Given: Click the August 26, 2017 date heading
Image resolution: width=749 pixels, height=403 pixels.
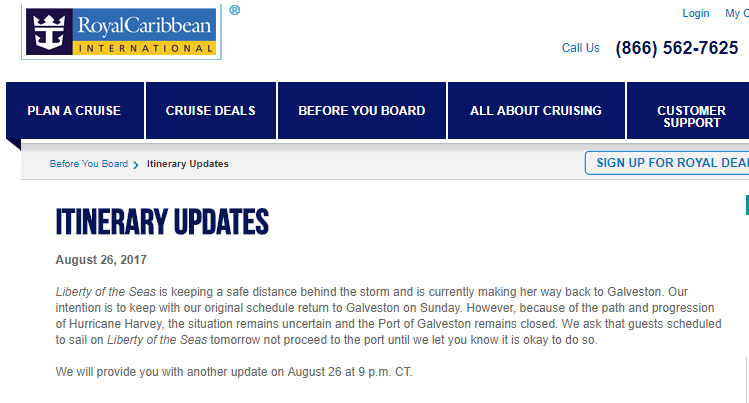Looking at the screenshot, I should tap(101, 260).
